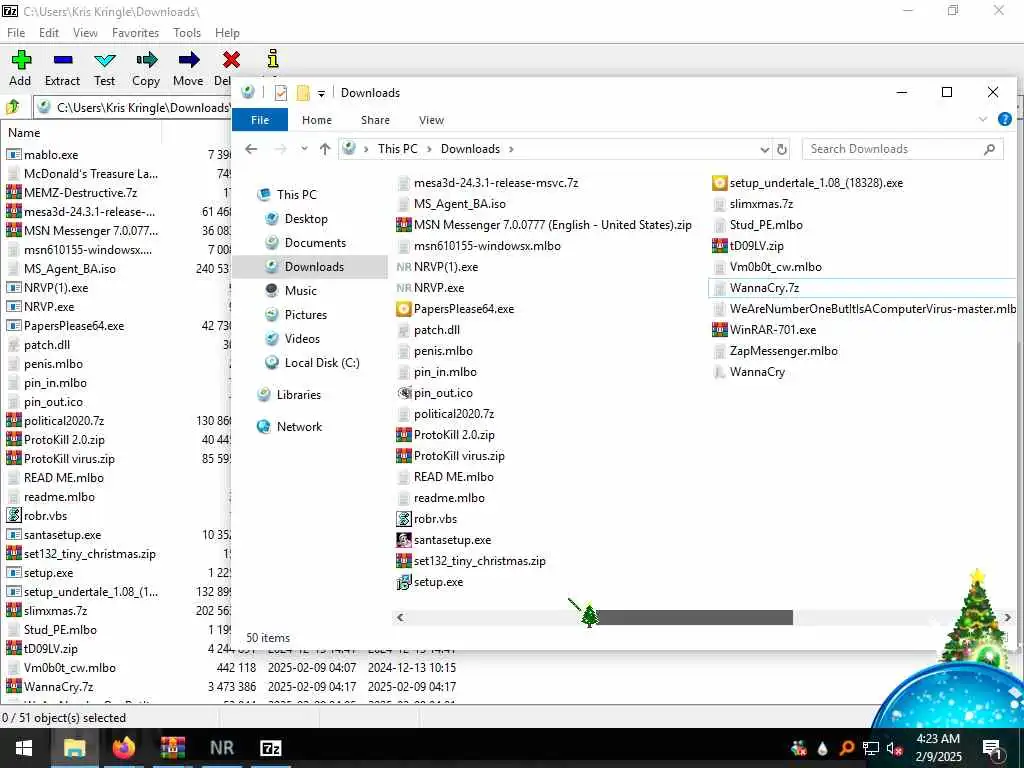The image size is (1024, 768).
Task: Switch to the Home tab in Explorer
Action: [317, 120]
